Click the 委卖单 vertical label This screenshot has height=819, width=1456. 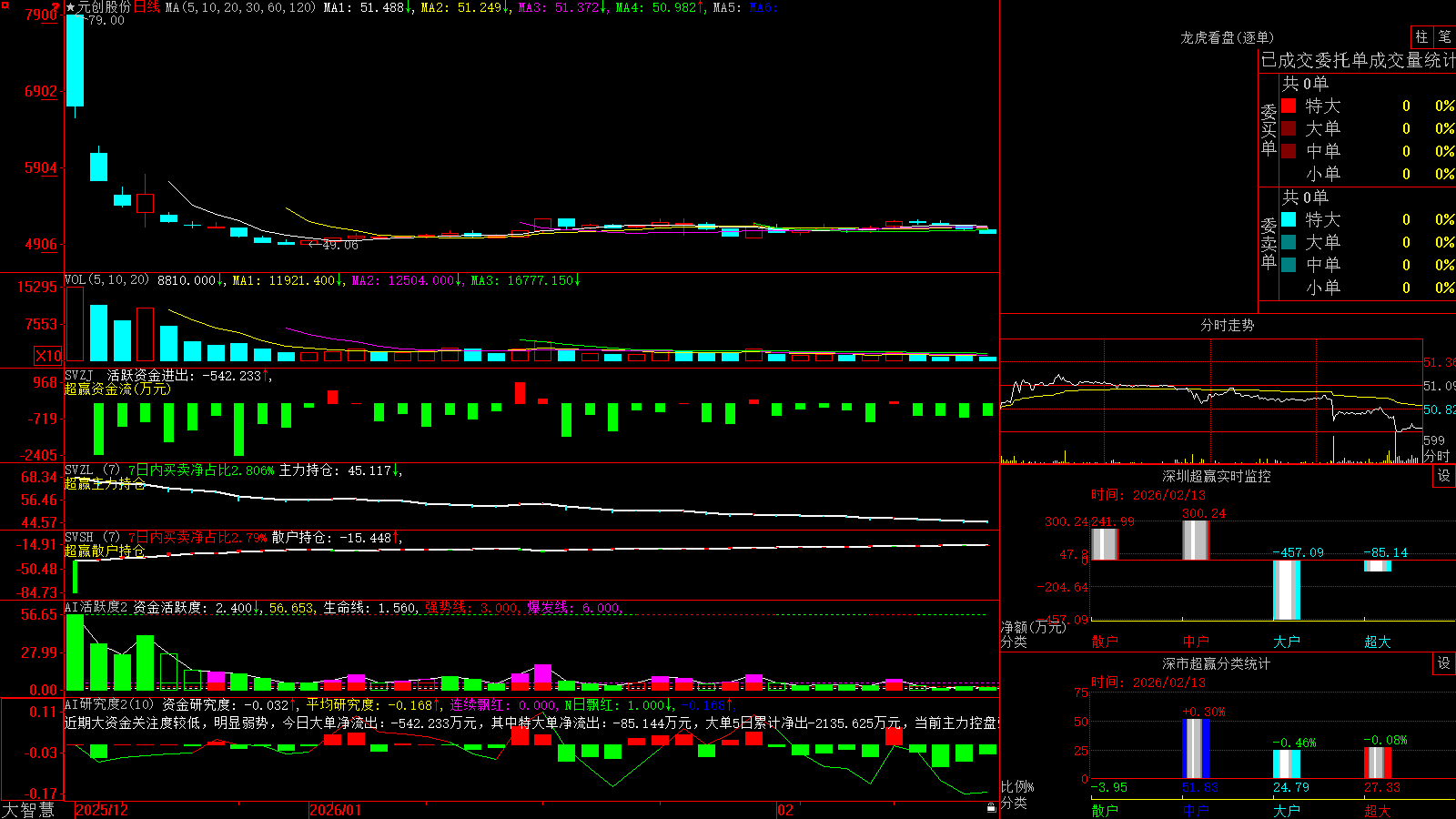[1269, 243]
